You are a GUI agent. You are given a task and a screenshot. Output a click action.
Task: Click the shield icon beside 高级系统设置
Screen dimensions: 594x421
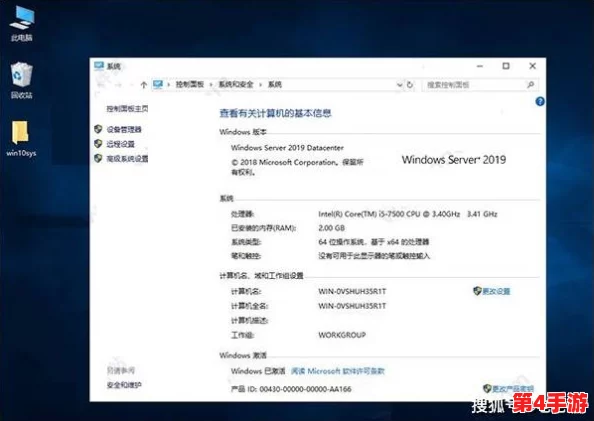98,158
